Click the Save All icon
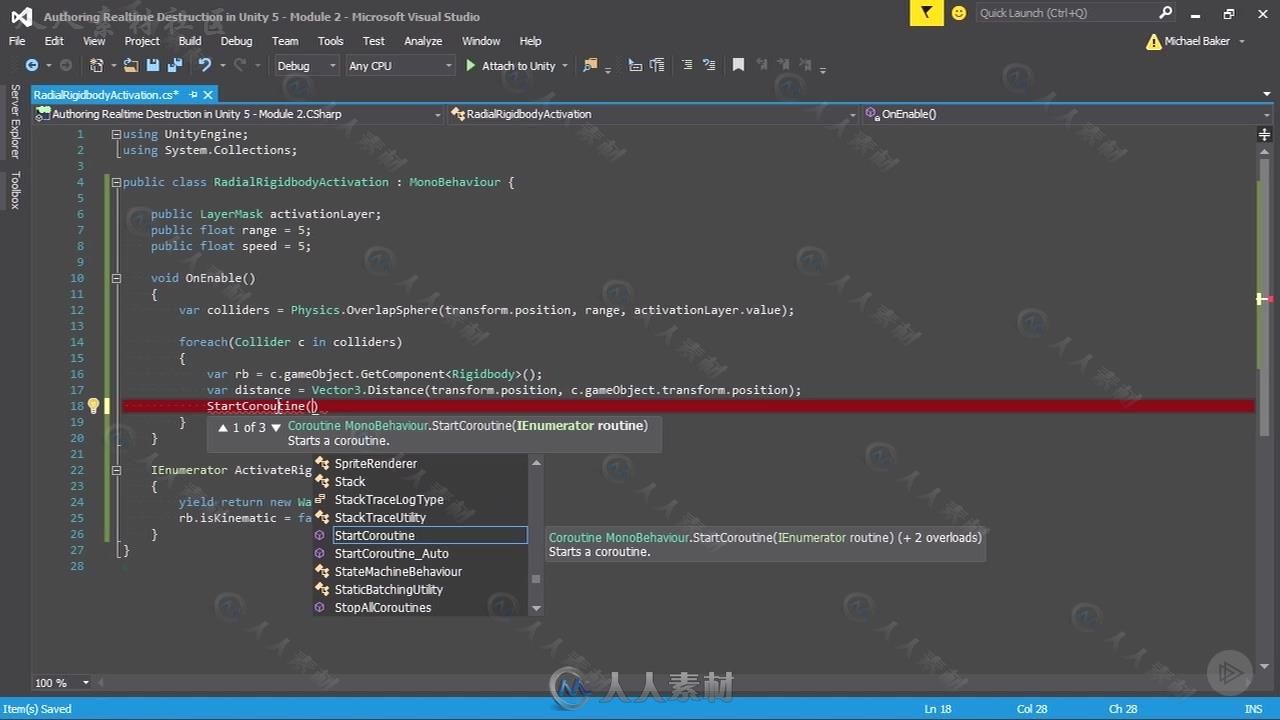This screenshot has height=720, width=1280. pos(175,65)
